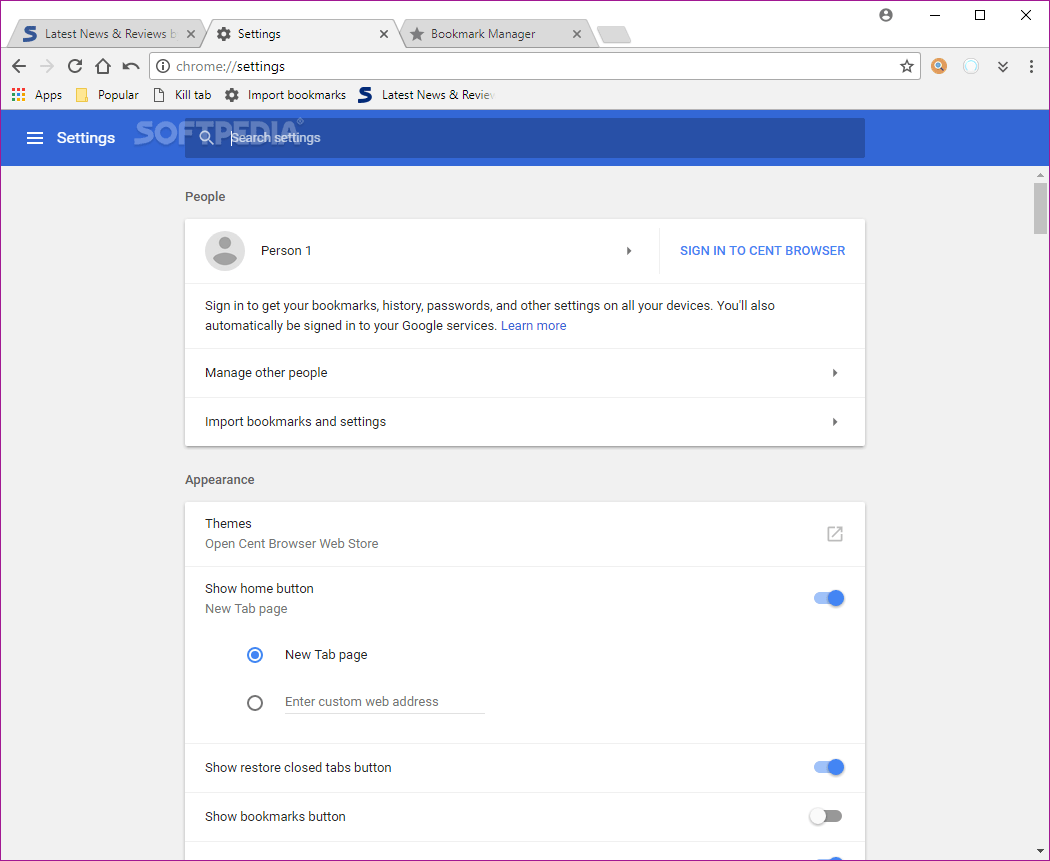1050x861 pixels.
Task: Close the Bookmark Manager tab
Action: click(577, 33)
